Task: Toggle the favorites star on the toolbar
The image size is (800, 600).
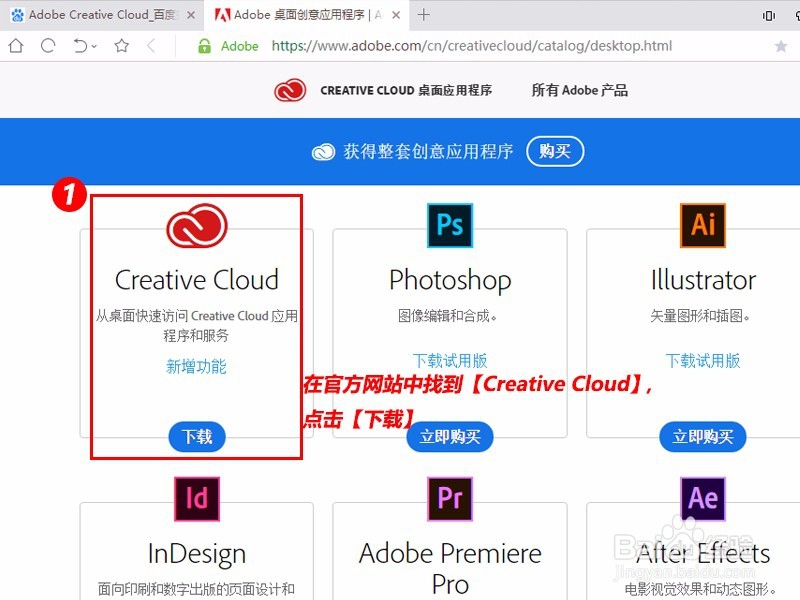Action: click(x=122, y=45)
